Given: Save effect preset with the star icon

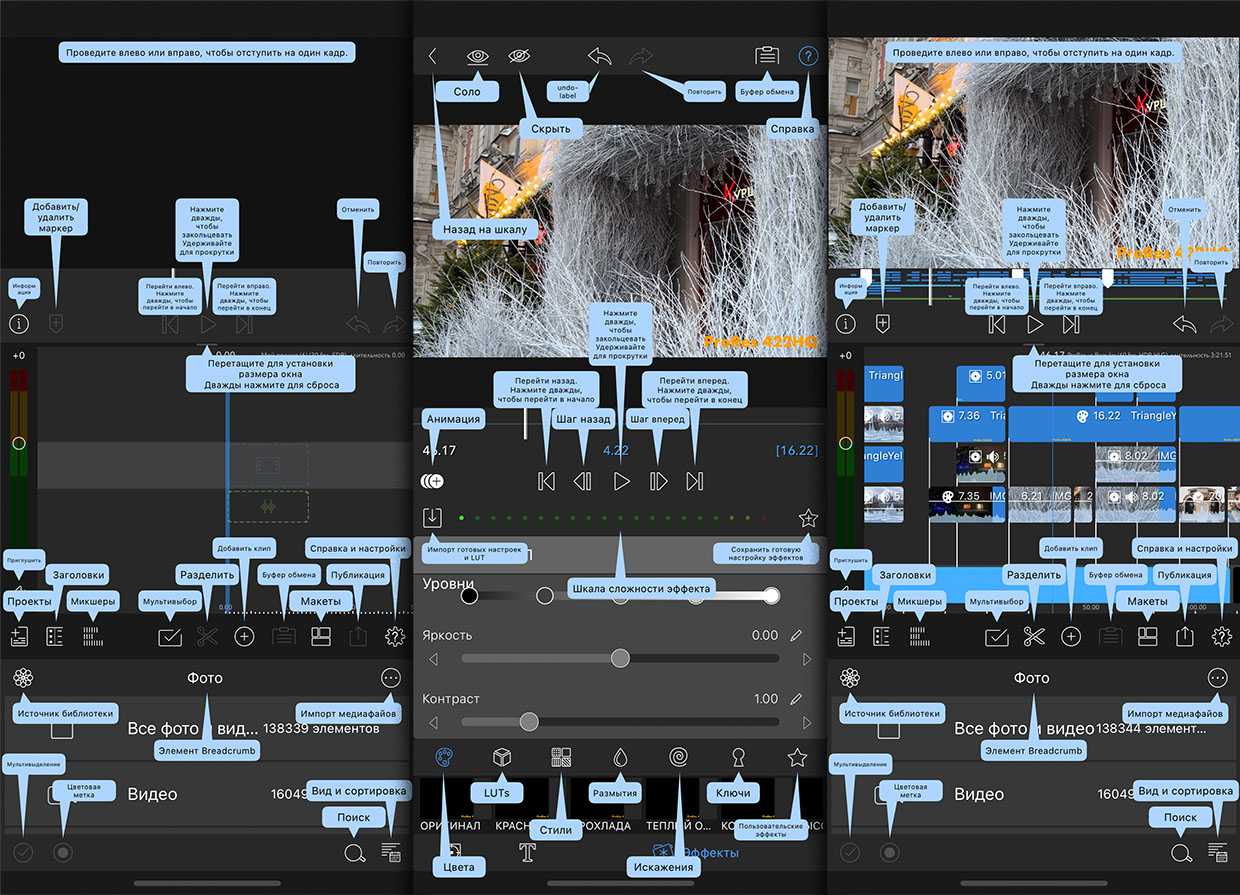Looking at the screenshot, I should (808, 518).
